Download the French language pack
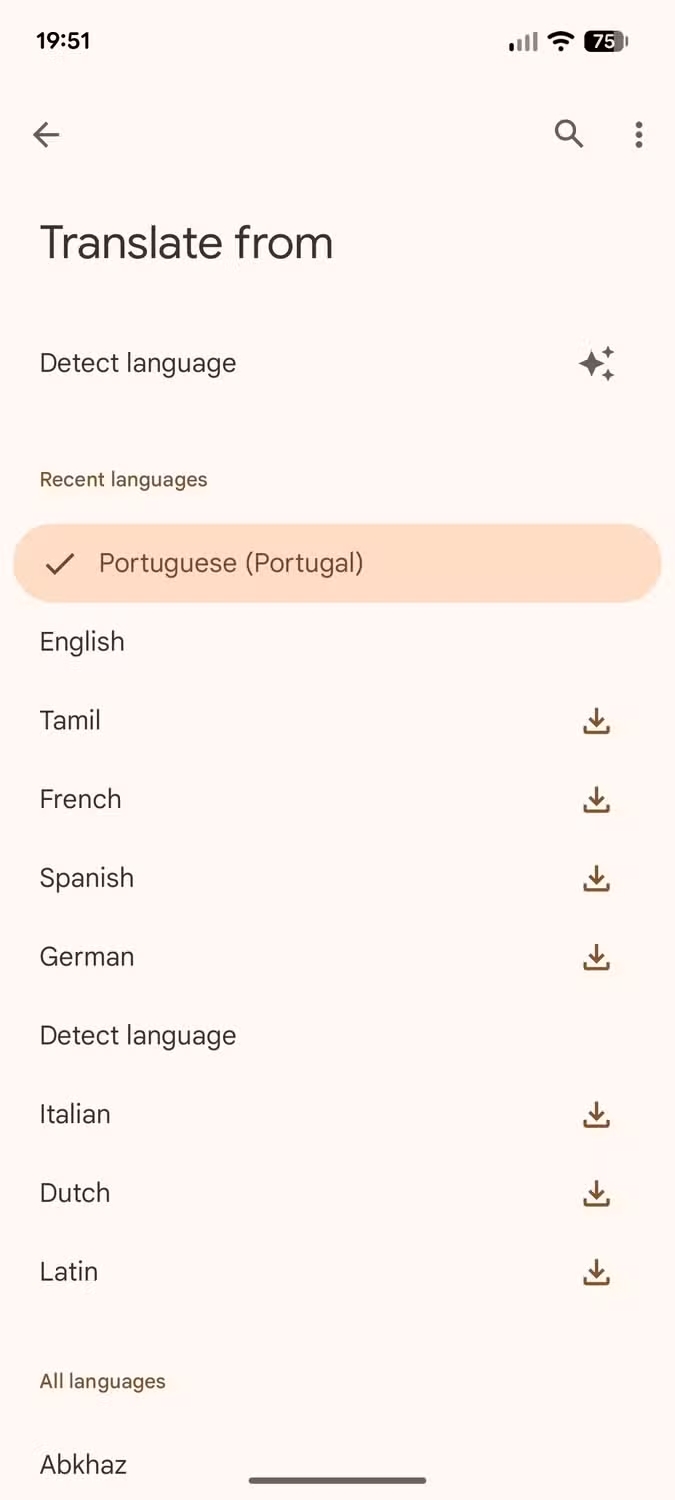 (x=596, y=799)
